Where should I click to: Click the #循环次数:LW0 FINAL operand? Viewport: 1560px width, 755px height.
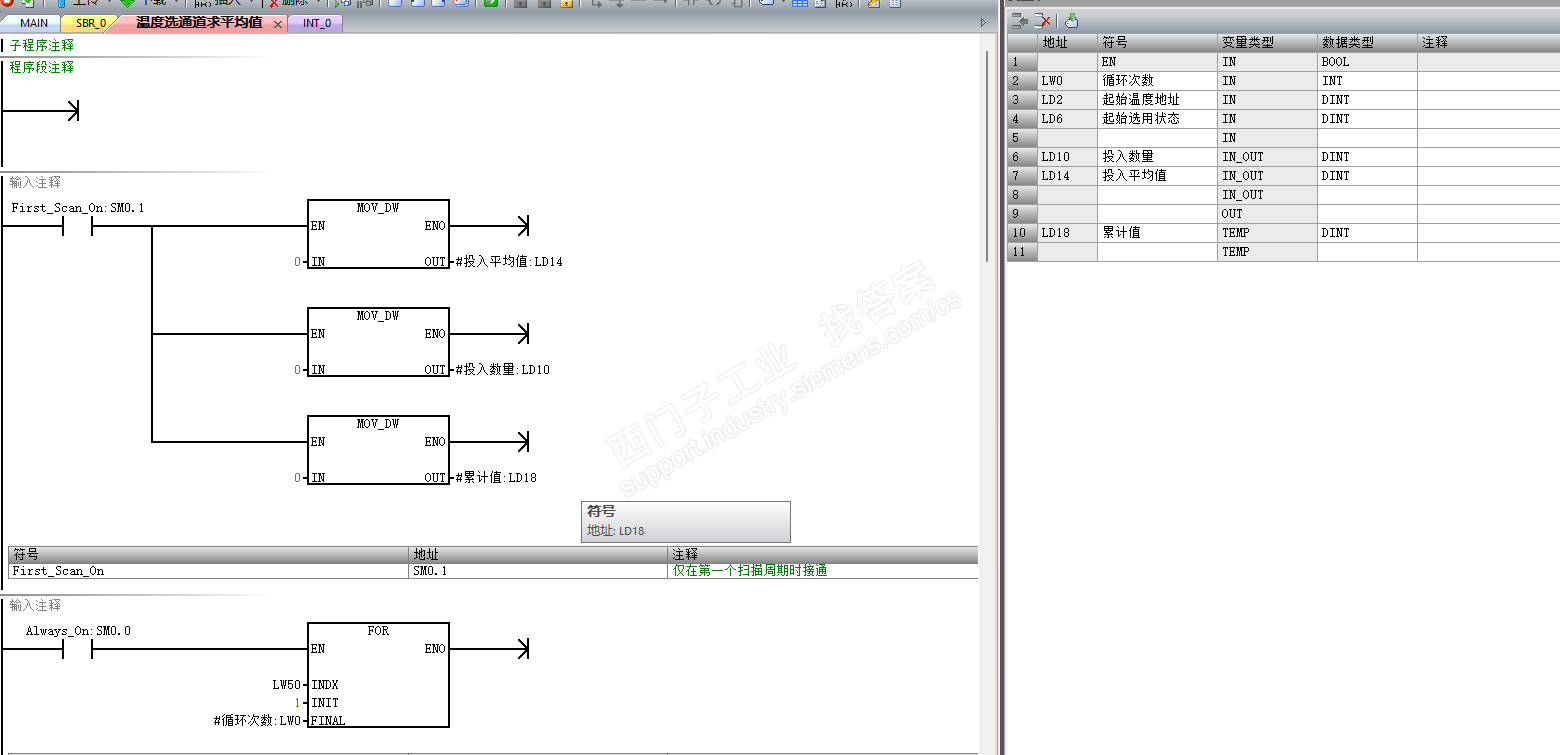point(257,721)
